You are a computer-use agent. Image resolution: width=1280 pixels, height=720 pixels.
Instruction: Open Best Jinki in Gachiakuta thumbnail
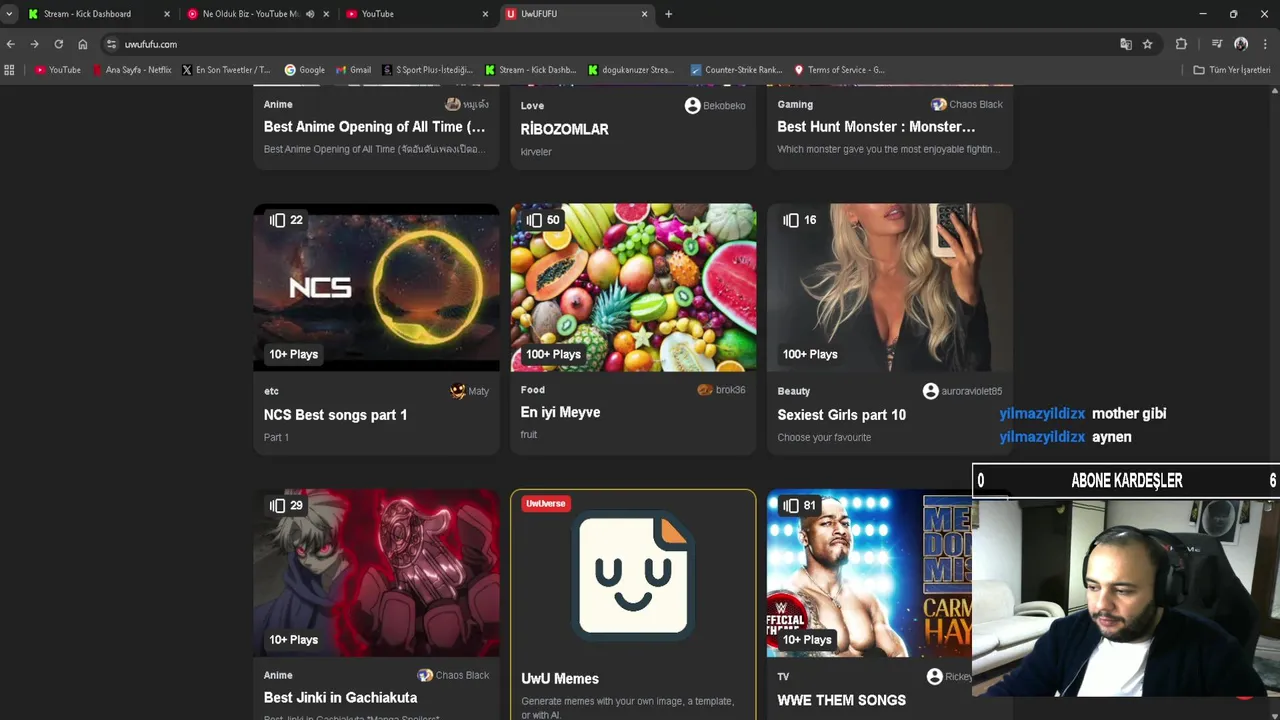[x=376, y=573]
